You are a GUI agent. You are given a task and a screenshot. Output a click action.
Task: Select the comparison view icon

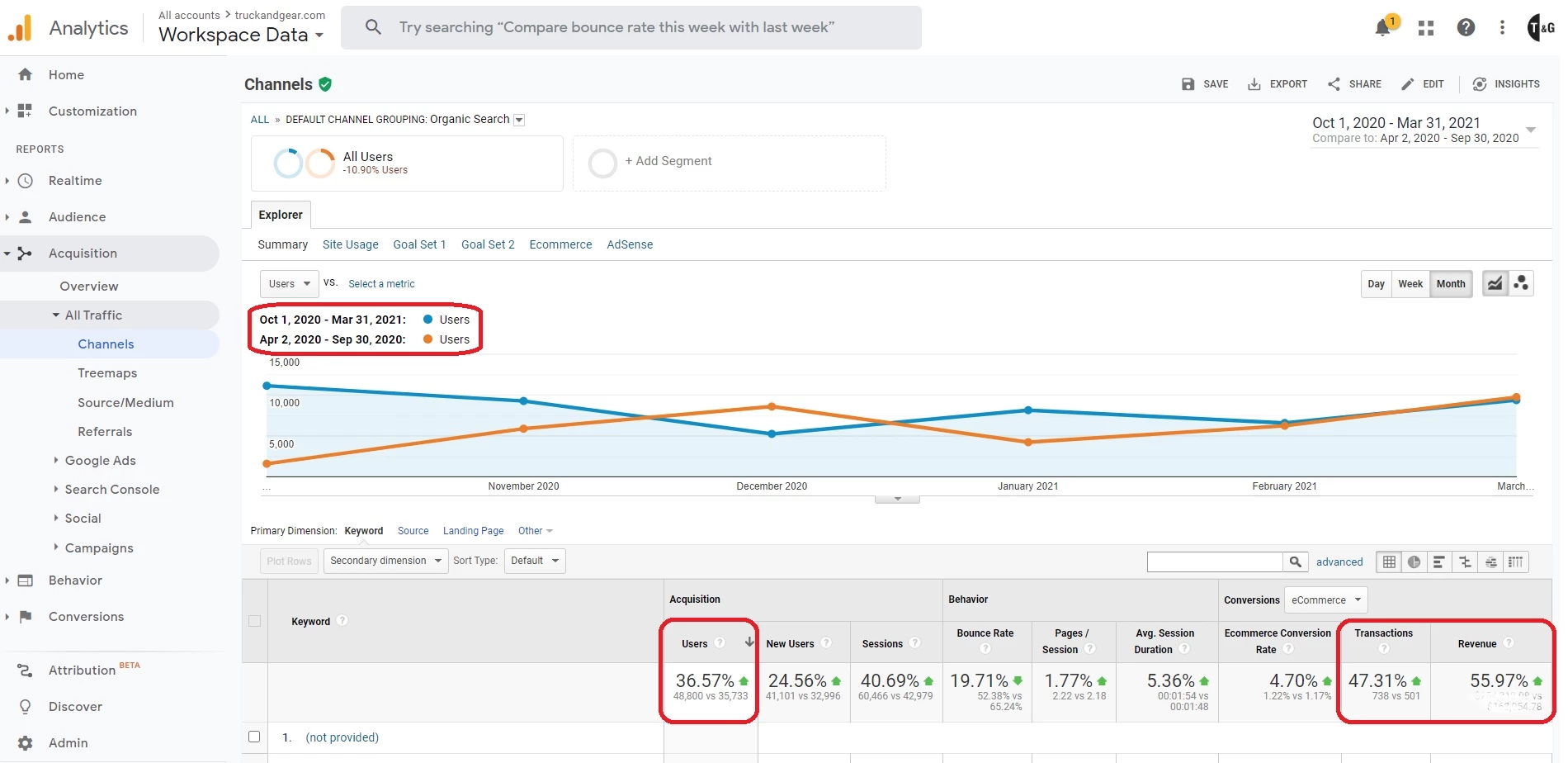point(1465,562)
